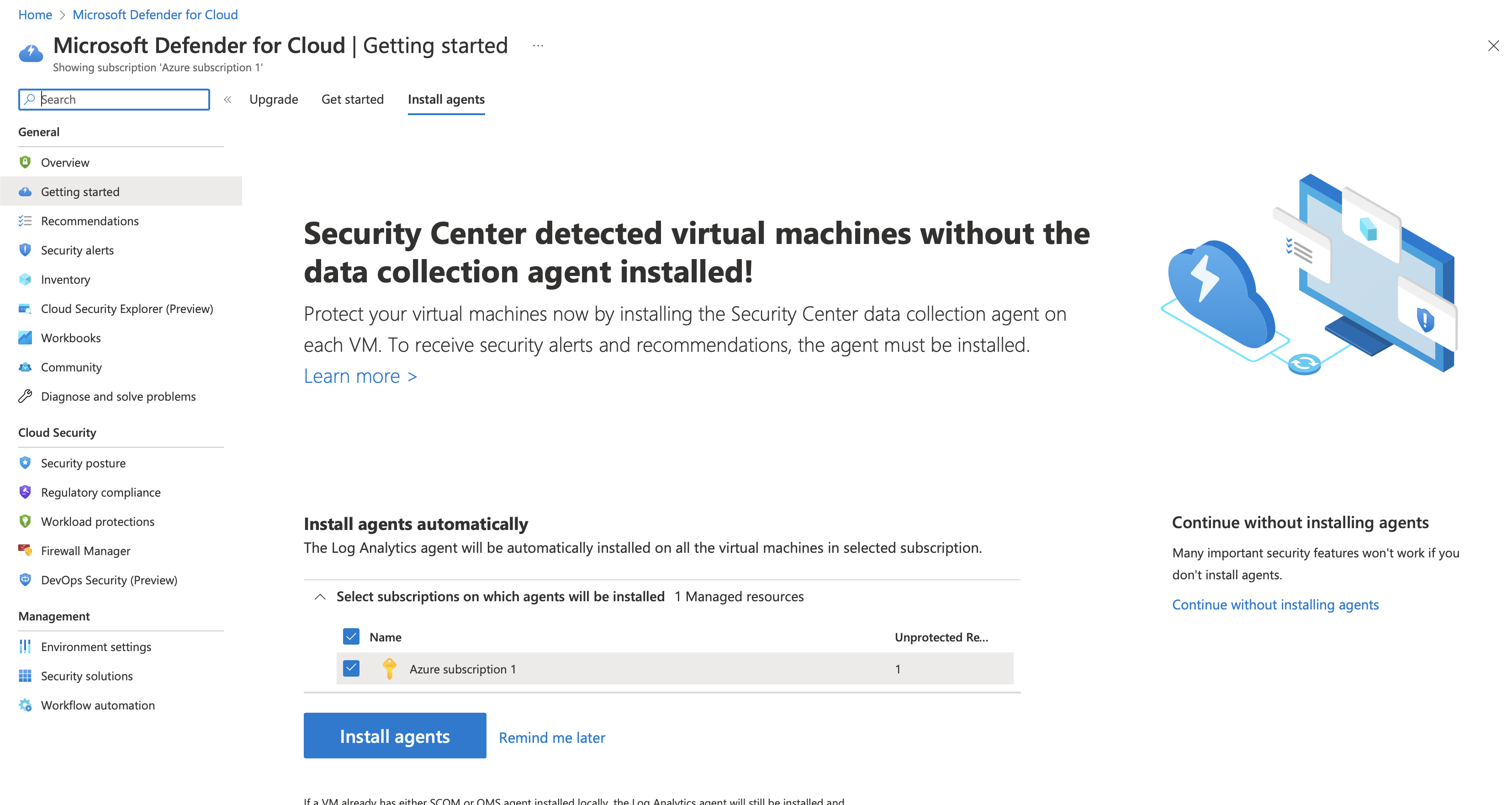Open DevOps Security (Preview)
The width and height of the screenshot is (1512, 805).
coord(109,580)
